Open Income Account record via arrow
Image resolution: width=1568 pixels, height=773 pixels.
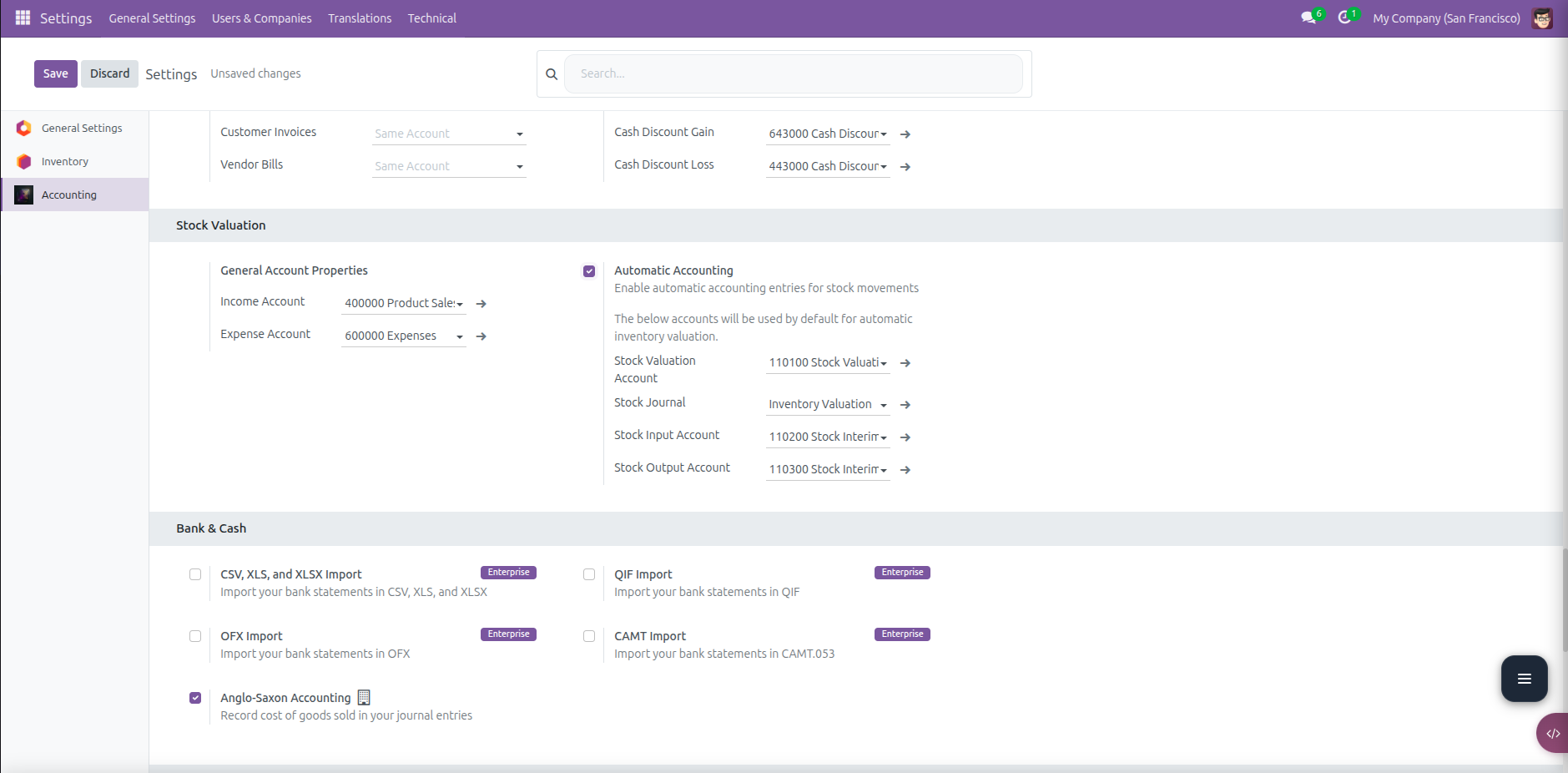(x=481, y=304)
